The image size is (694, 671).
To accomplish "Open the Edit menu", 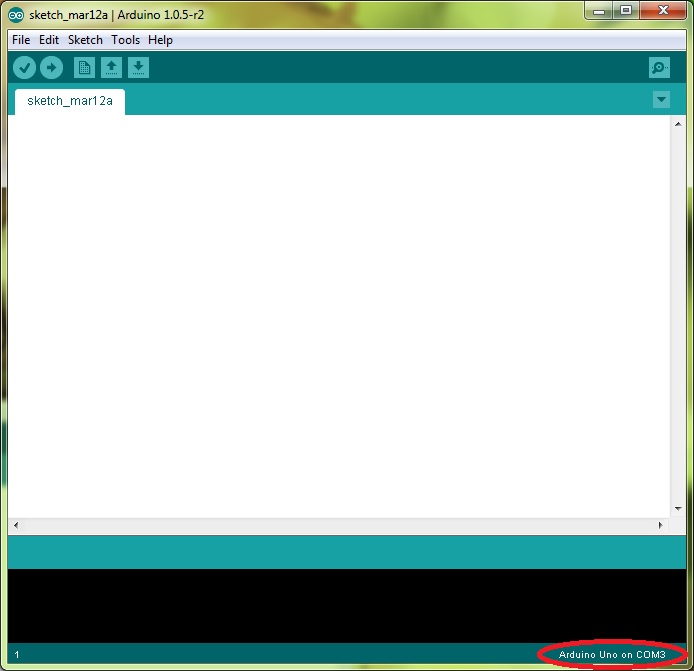I will [x=49, y=40].
